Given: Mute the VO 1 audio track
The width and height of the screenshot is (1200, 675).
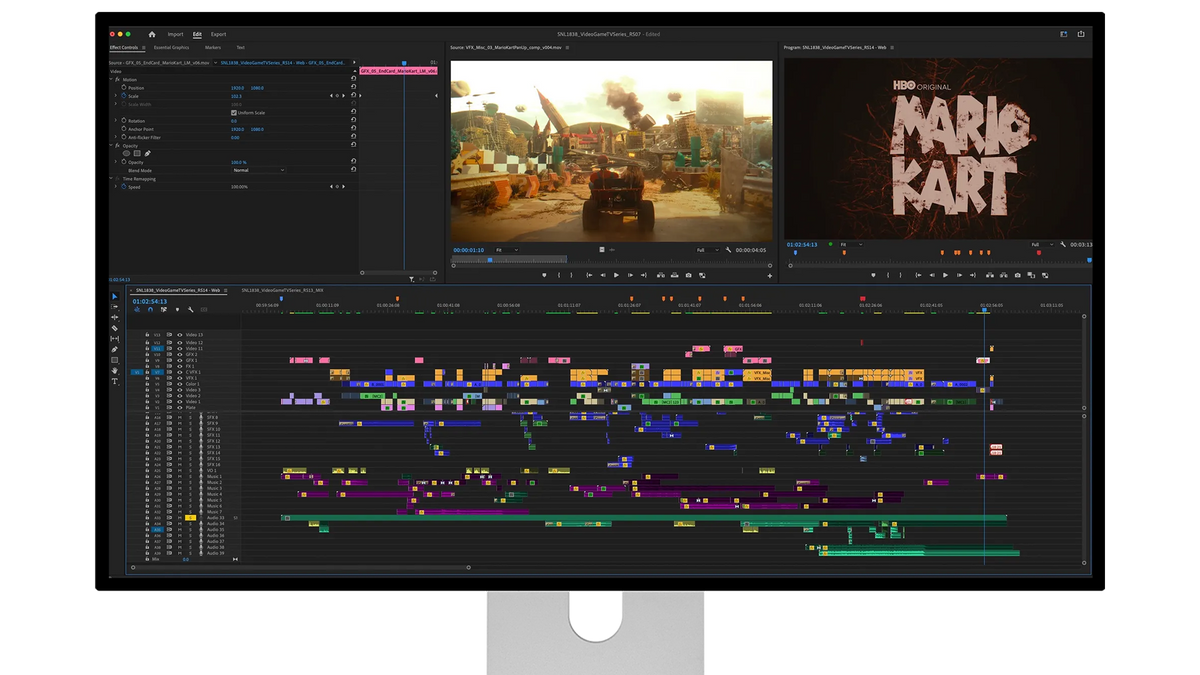Looking at the screenshot, I should (180, 471).
